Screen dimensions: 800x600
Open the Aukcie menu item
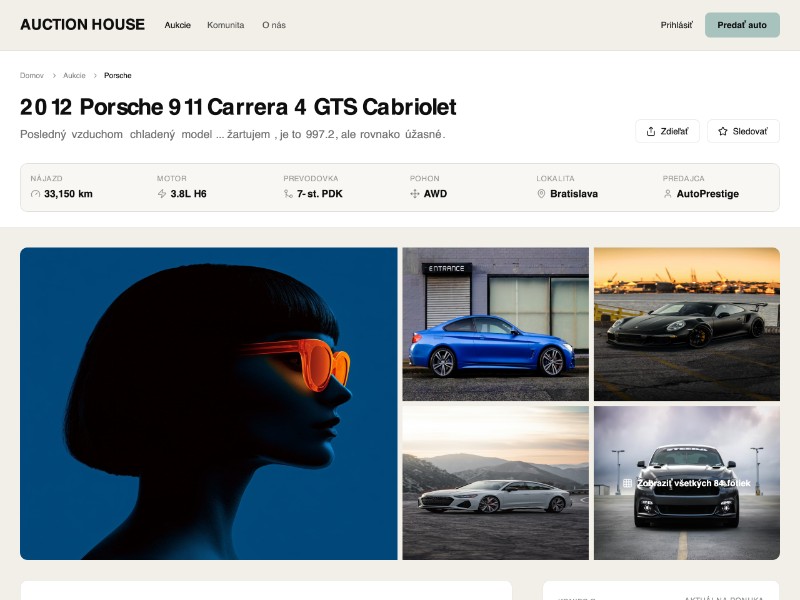click(x=178, y=25)
